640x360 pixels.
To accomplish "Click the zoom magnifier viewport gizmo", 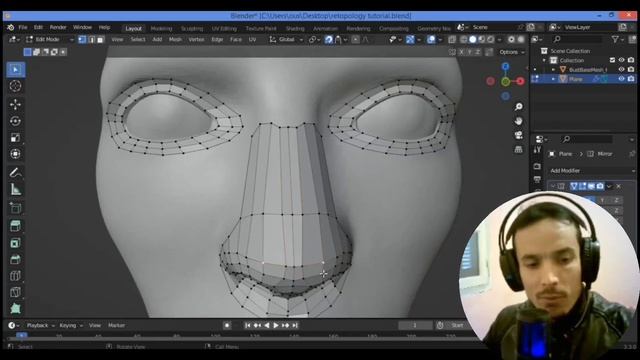I will [518, 107].
